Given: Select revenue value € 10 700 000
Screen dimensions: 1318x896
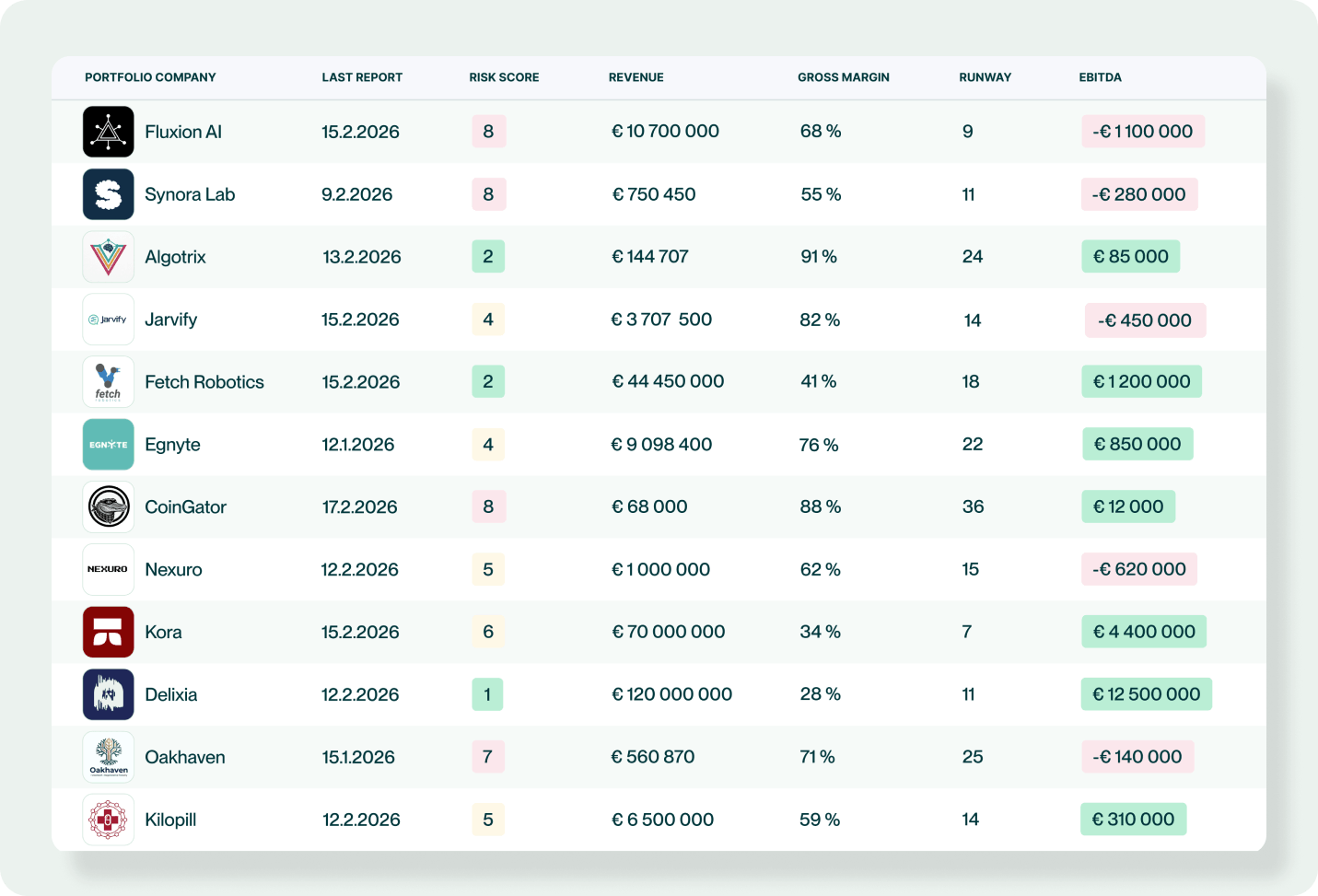Looking at the screenshot, I should pos(665,132).
